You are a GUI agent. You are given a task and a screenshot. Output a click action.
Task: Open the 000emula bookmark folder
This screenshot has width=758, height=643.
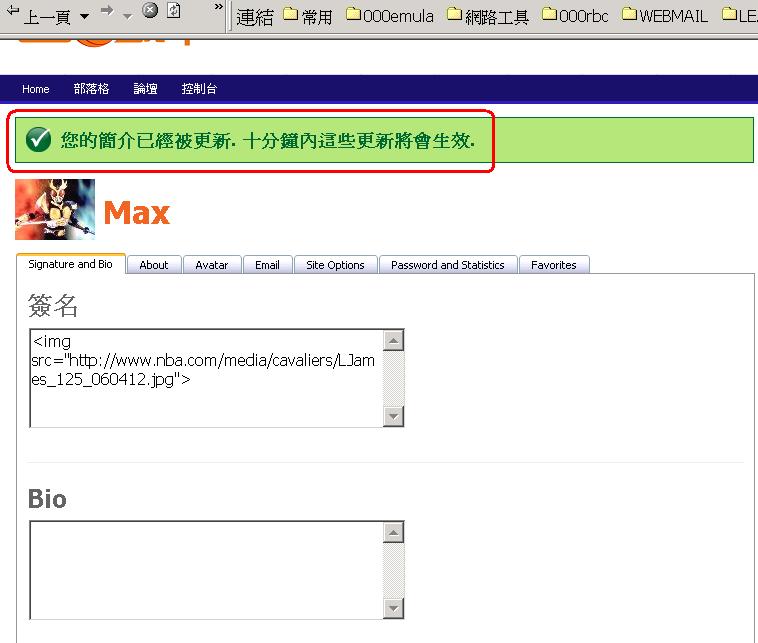[x=390, y=16]
